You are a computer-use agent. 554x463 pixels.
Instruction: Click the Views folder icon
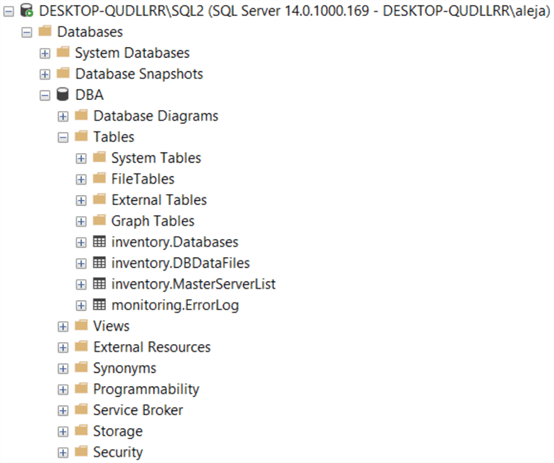click(x=81, y=324)
